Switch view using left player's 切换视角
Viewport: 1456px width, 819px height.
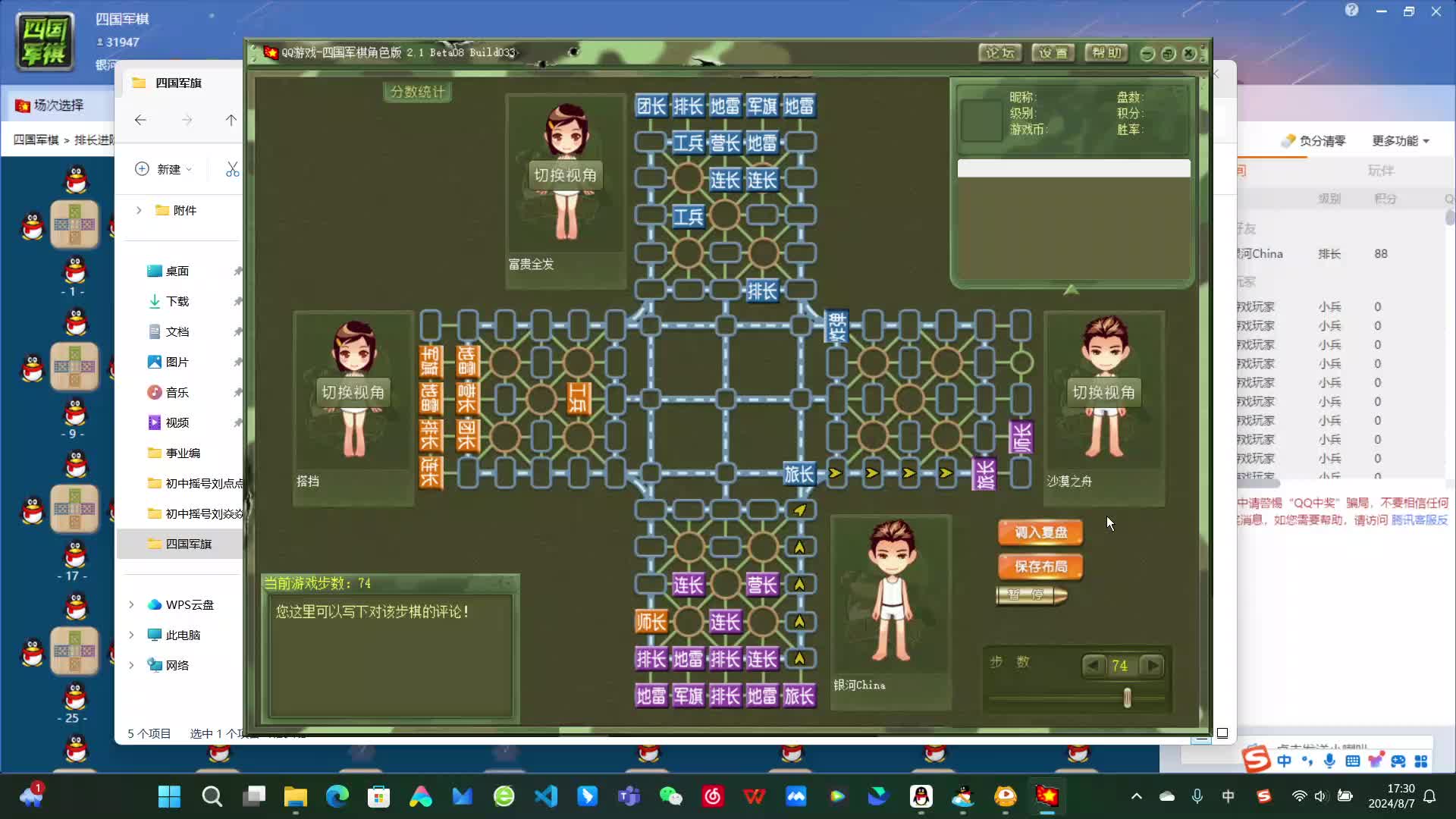click(x=353, y=392)
